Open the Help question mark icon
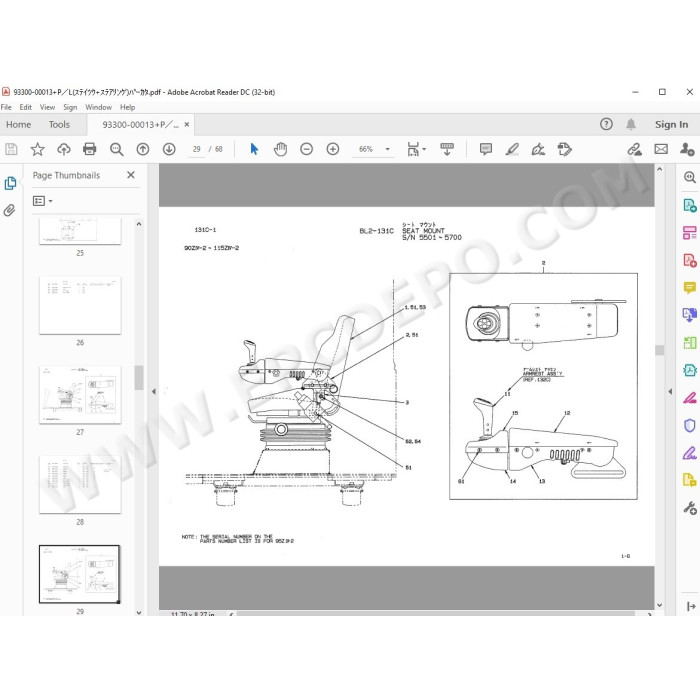 (x=606, y=124)
